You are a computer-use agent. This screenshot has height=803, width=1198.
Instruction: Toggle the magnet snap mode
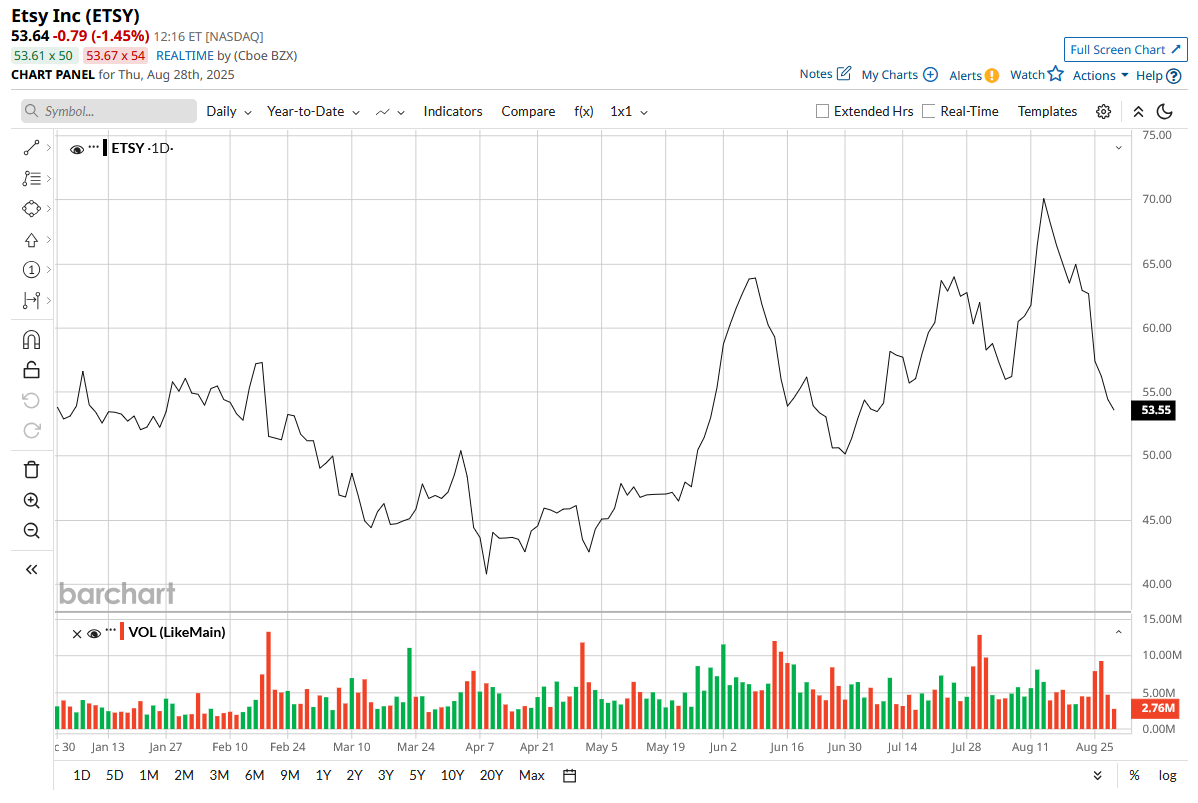(x=31, y=339)
